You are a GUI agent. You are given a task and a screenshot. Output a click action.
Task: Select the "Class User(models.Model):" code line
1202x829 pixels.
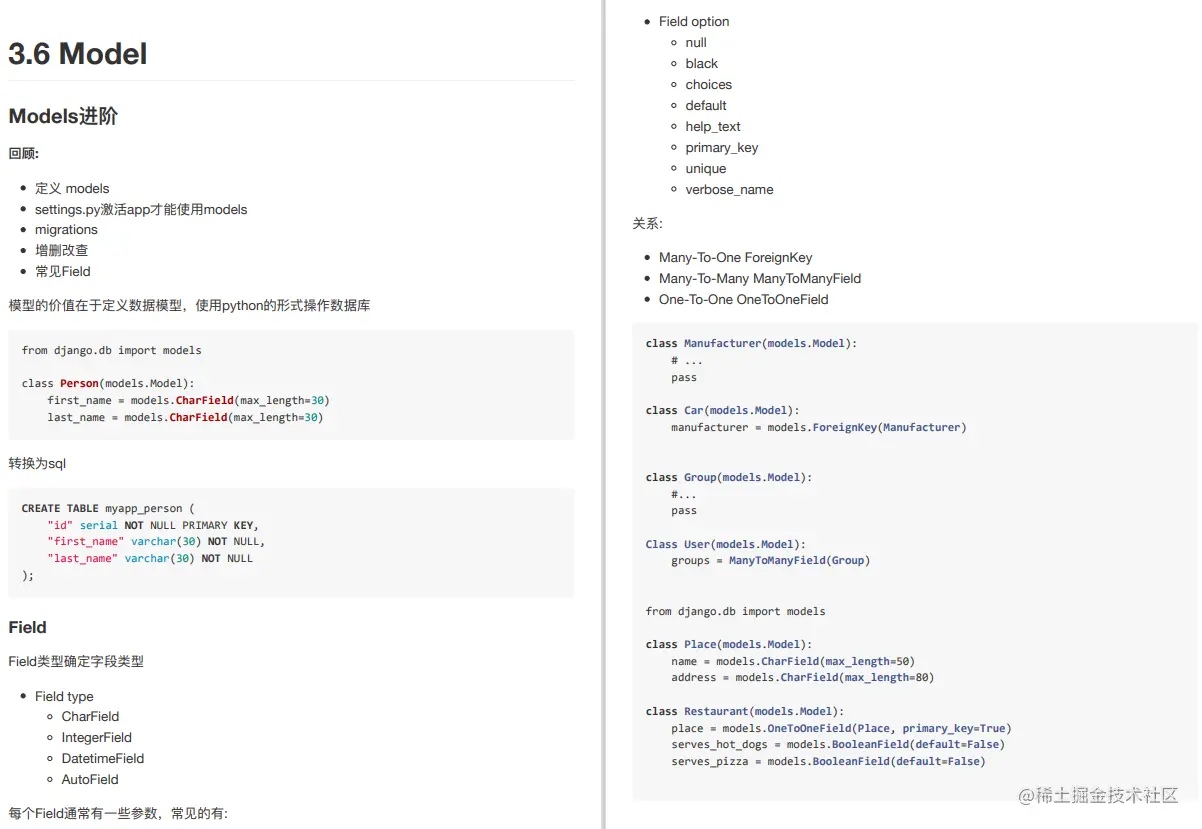726,544
